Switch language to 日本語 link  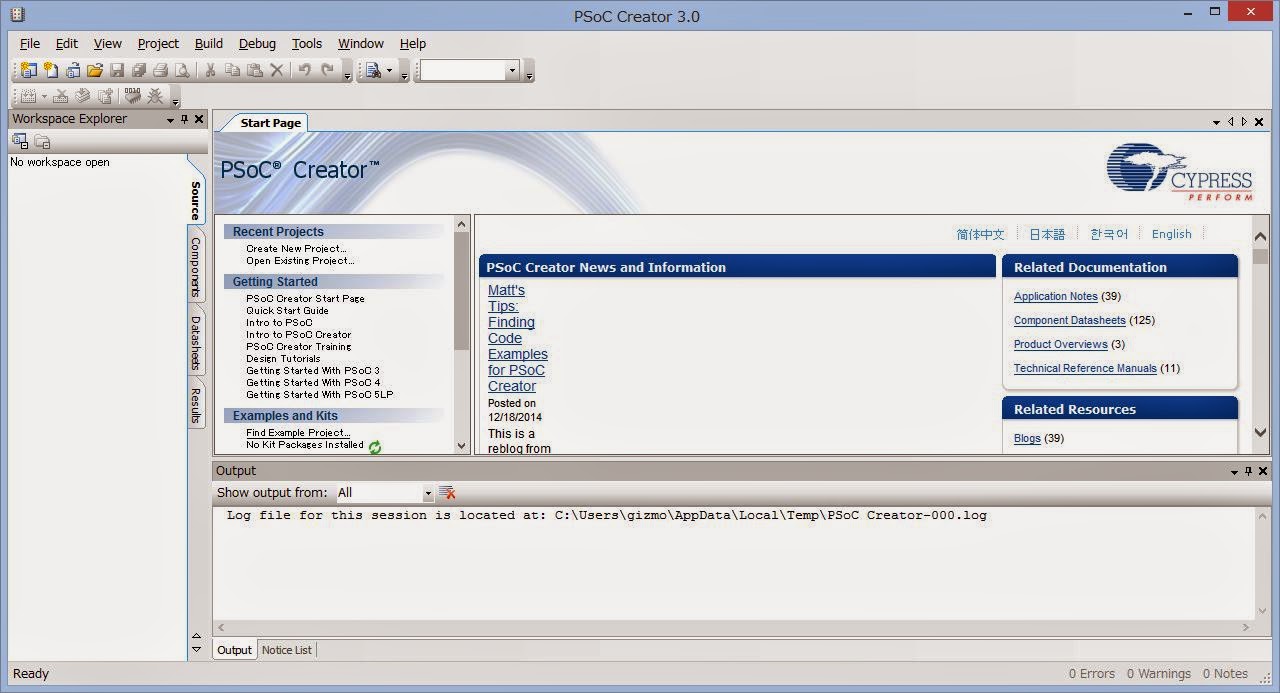coord(1047,234)
